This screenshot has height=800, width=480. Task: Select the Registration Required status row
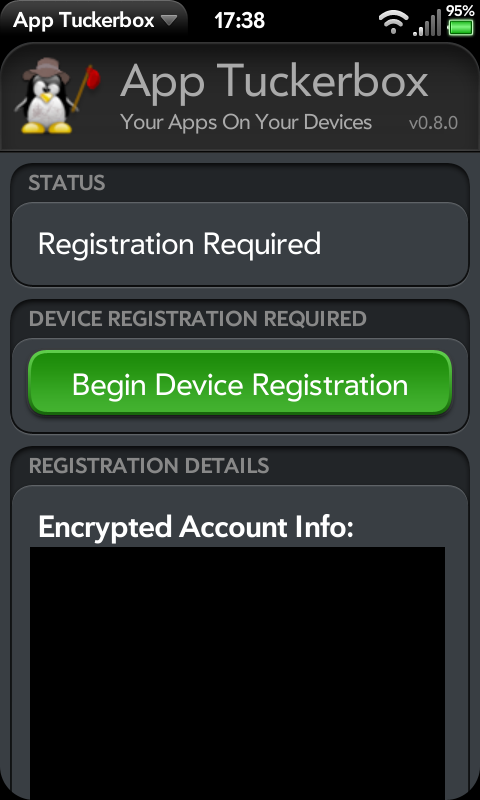240,244
